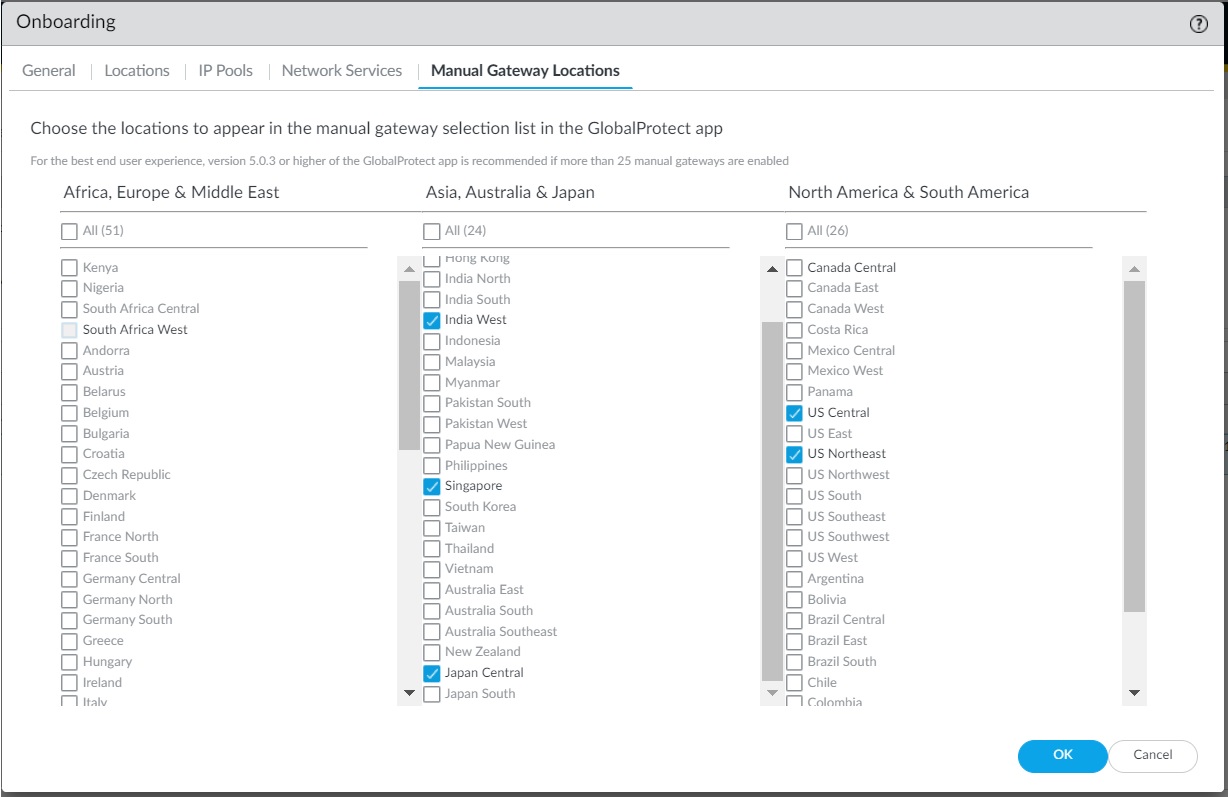Click the Americas right scrollbar thumb
The height and width of the screenshot is (797, 1228).
1134,445
